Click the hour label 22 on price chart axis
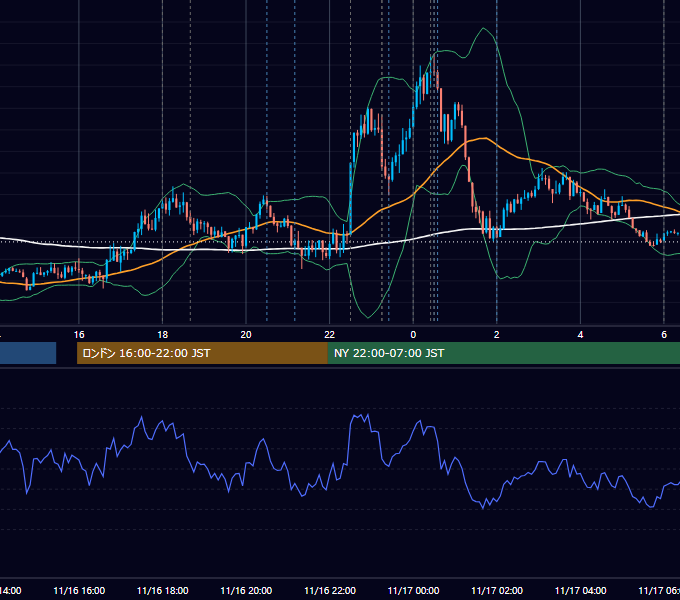The image size is (680, 600). pyautogui.click(x=330, y=335)
